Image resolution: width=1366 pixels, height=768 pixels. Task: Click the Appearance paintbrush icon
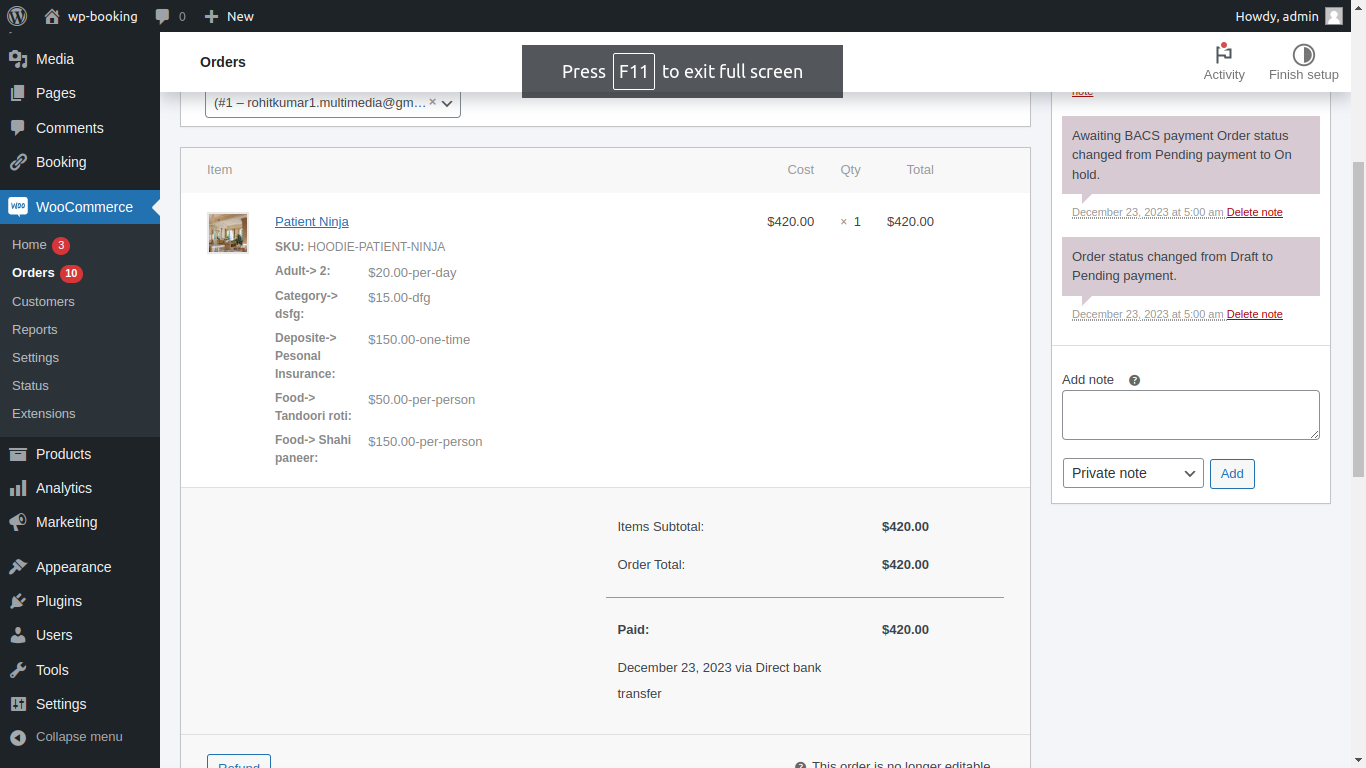click(17, 567)
